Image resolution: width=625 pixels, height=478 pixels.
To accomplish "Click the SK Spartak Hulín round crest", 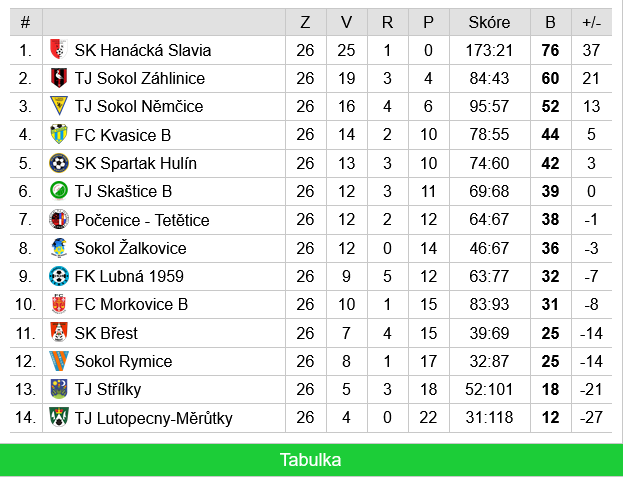I will click(x=59, y=163).
